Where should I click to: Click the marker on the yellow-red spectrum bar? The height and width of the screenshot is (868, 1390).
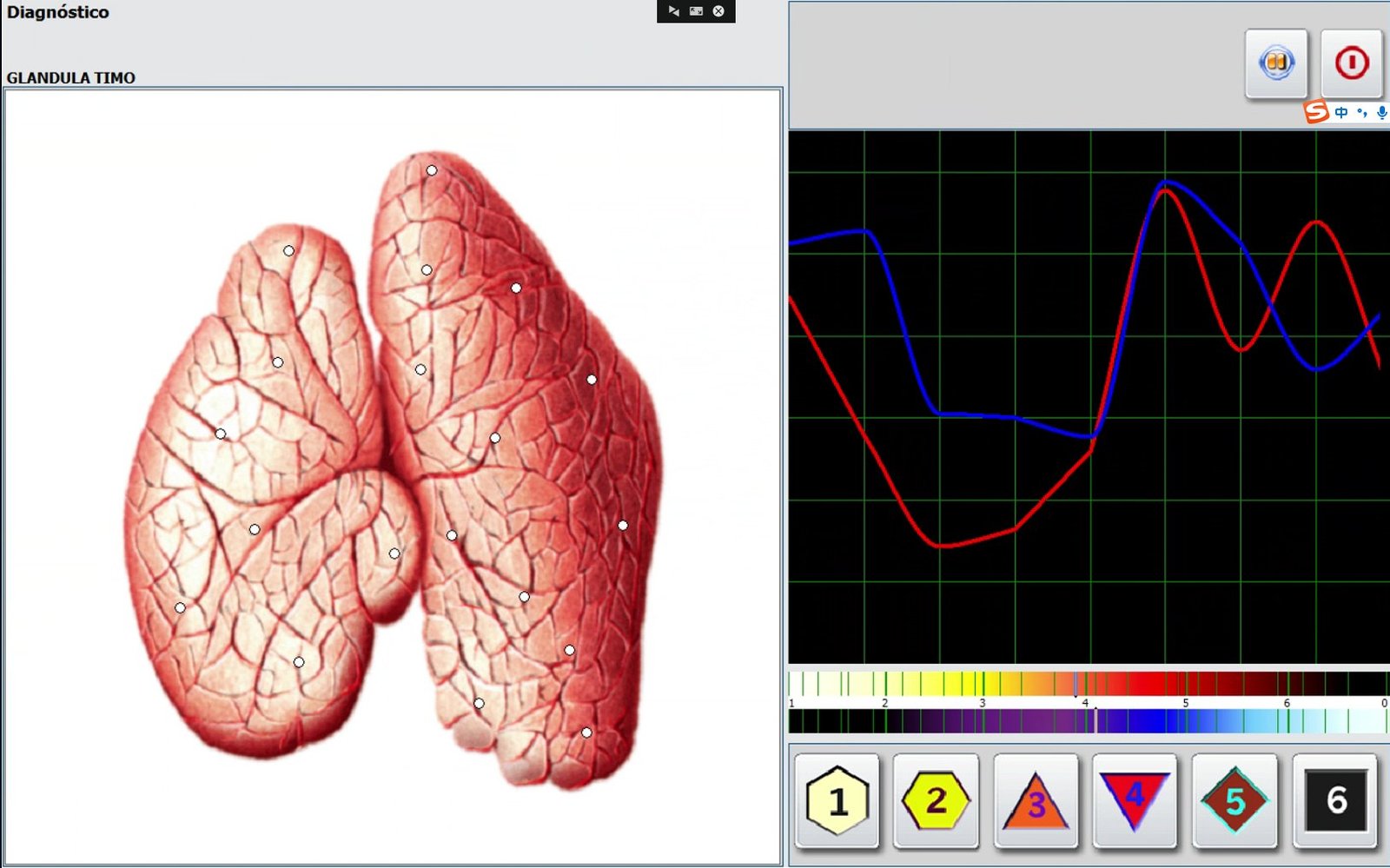tap(1076, 685)
